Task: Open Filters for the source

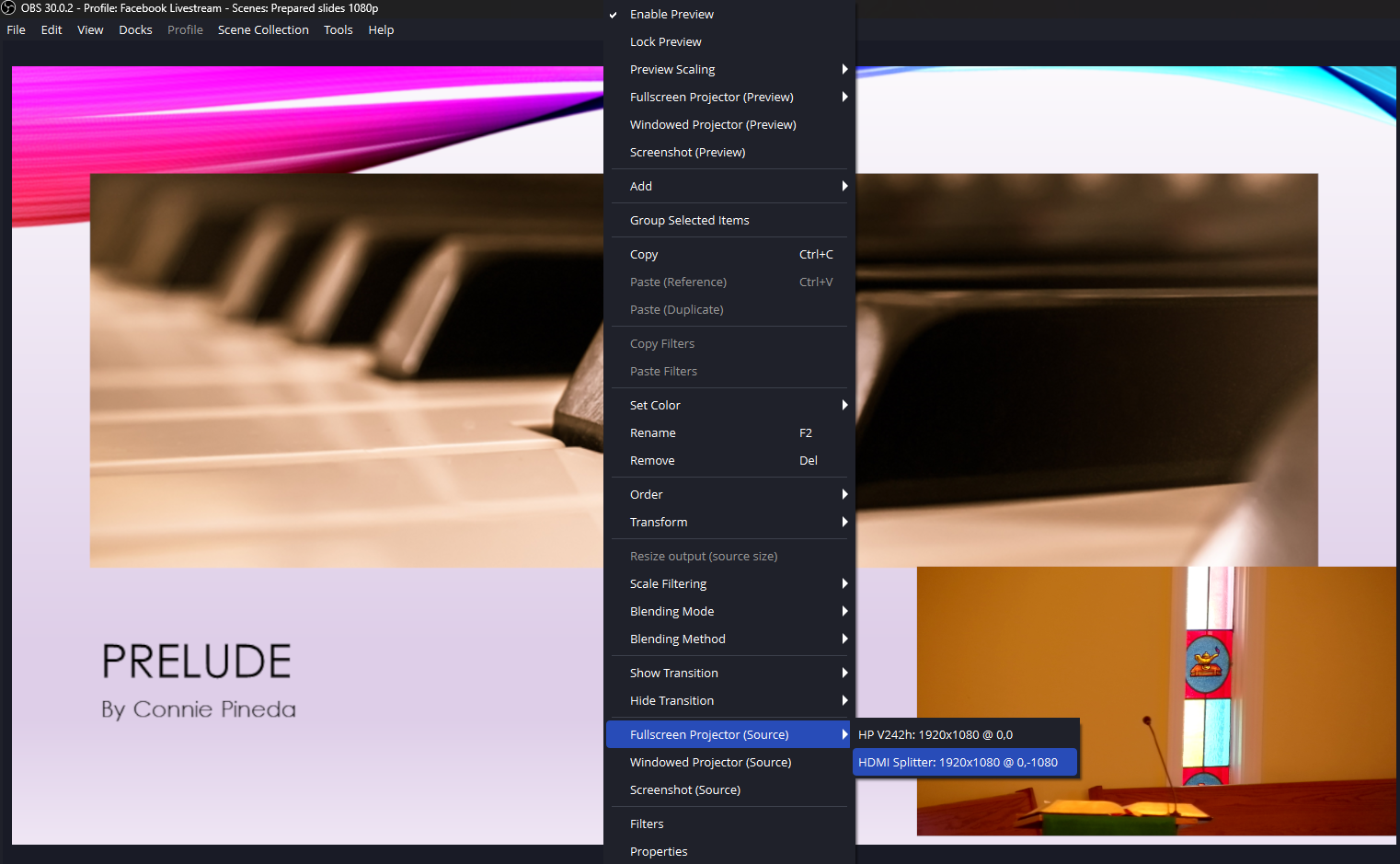Action: 647,824
